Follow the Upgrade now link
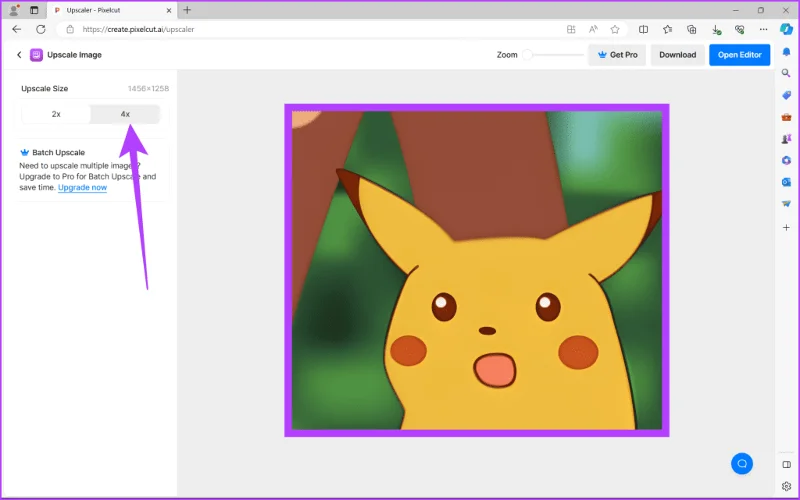The image size is (800, 500). [x=82, y=187]
